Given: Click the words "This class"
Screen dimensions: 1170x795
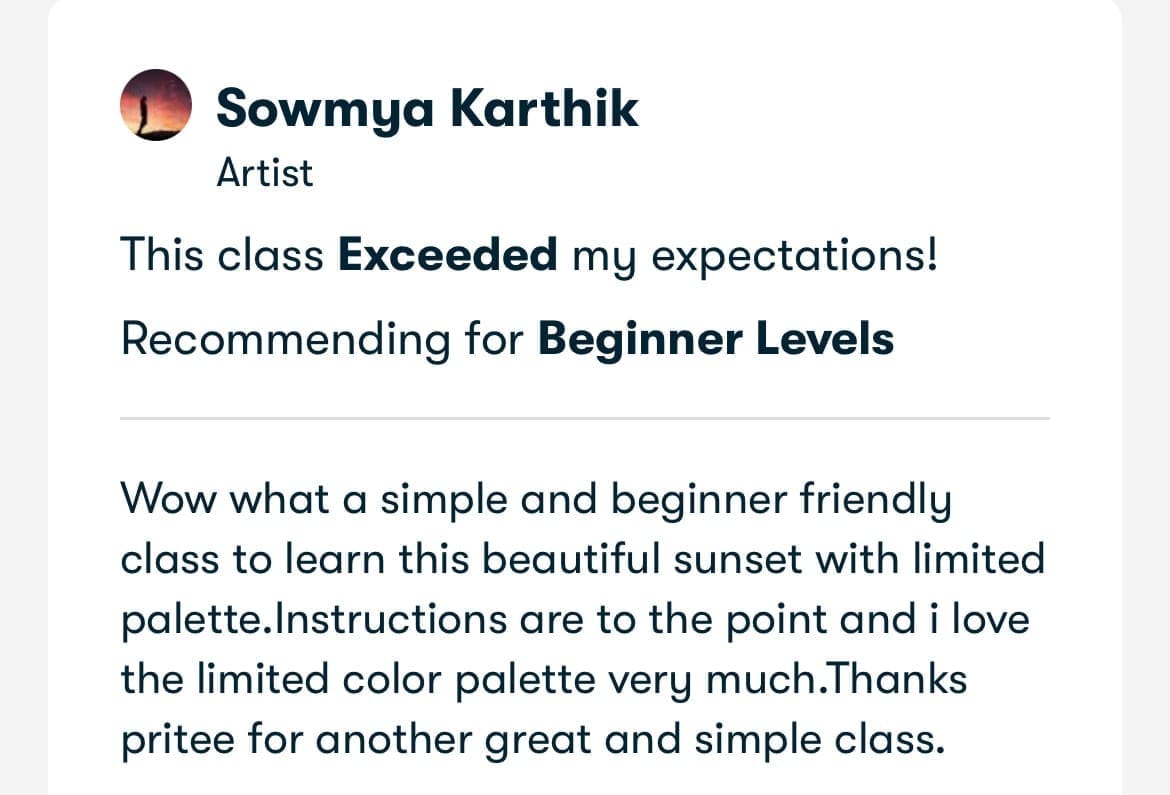Looking at the screenshot, I should click(222, 256).
